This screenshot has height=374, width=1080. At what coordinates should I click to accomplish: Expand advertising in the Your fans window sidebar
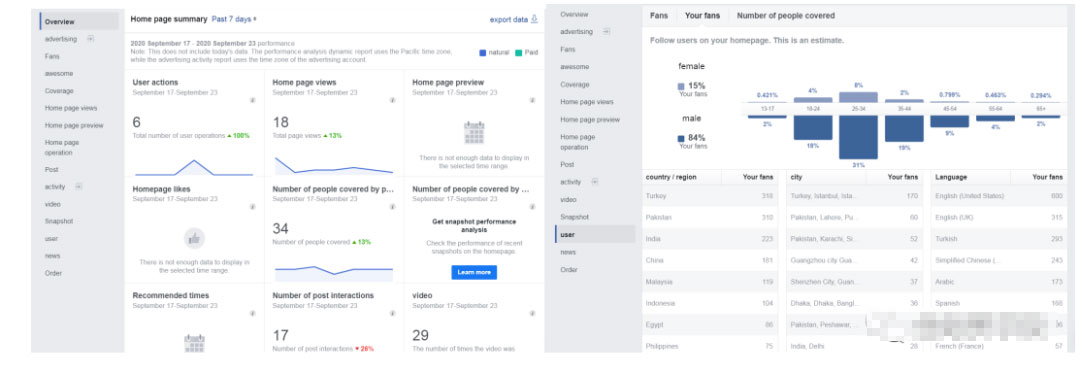606,32
